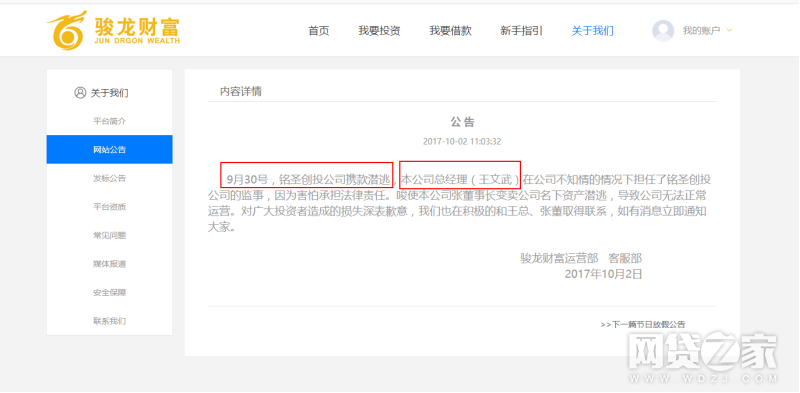Click the 内容详情 section heading
This screenshot has height=393, width=800.
pos(241,92)
